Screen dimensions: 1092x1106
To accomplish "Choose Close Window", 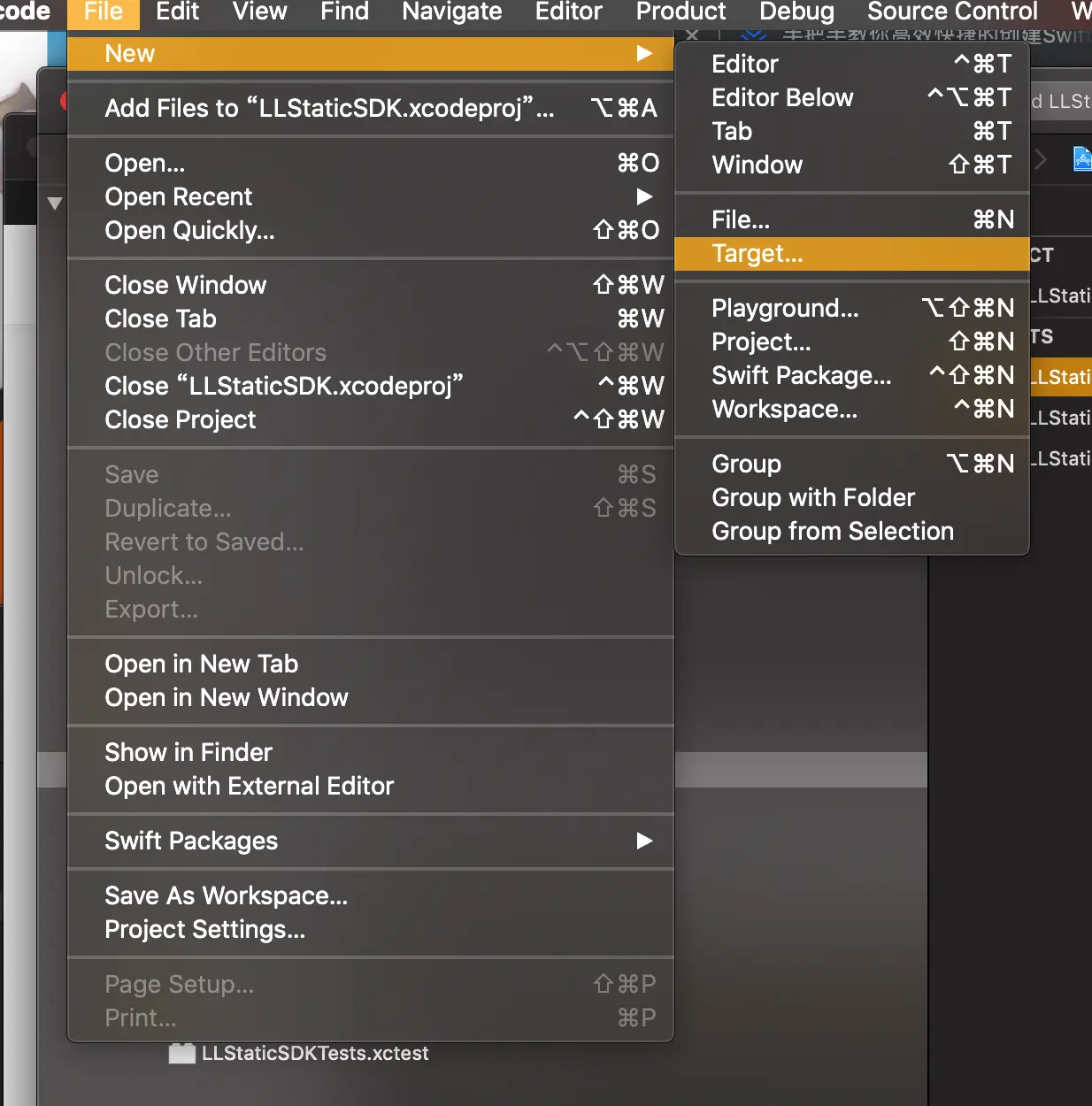I will tap(371, 286).
